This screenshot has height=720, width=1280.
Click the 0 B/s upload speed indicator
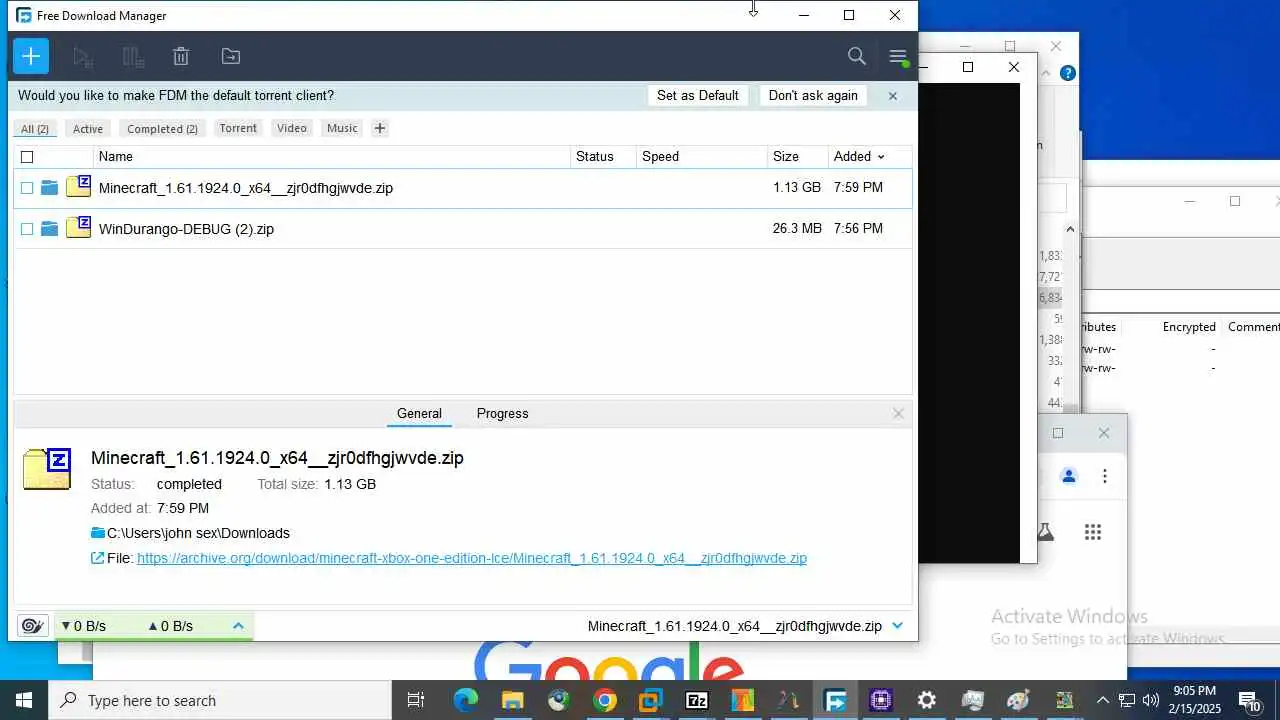pyautogui.click(x=171, y=626)
